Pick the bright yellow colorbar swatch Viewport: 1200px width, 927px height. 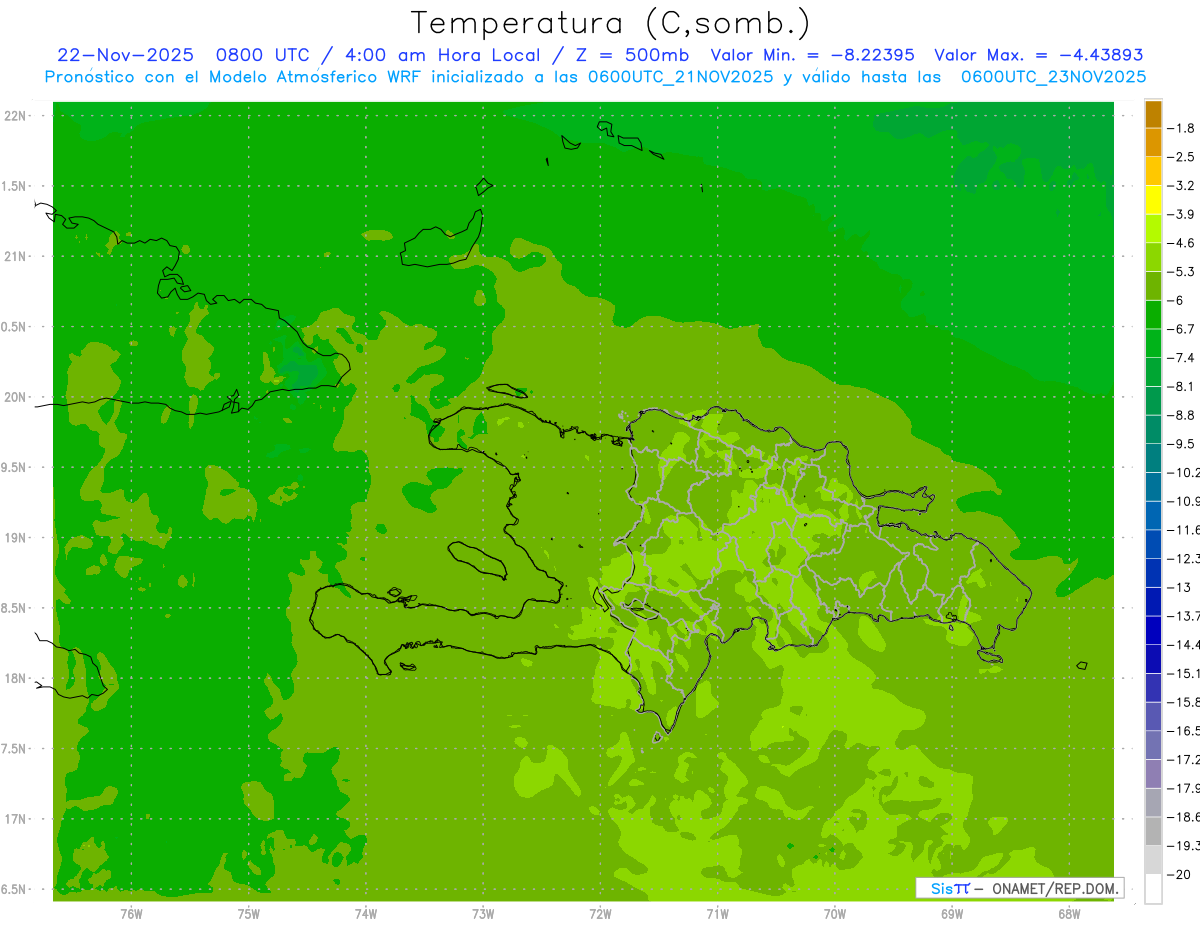click(1153, 200)
